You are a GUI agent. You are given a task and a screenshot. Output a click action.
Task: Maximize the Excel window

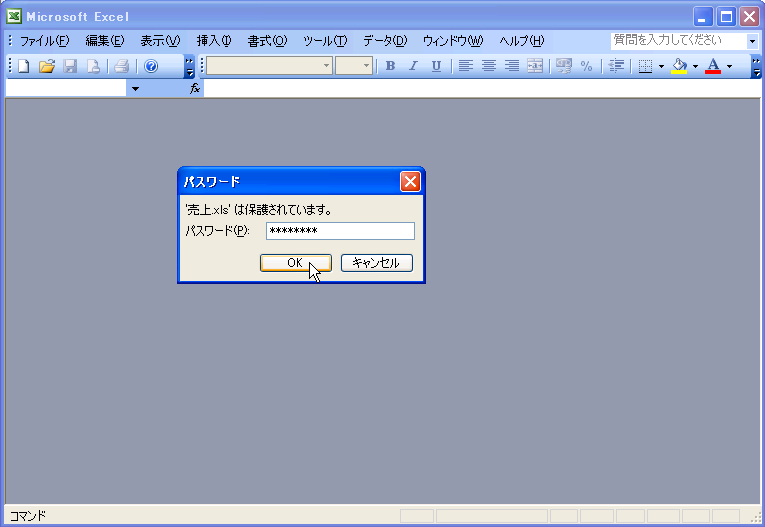[x=726, y=17]
